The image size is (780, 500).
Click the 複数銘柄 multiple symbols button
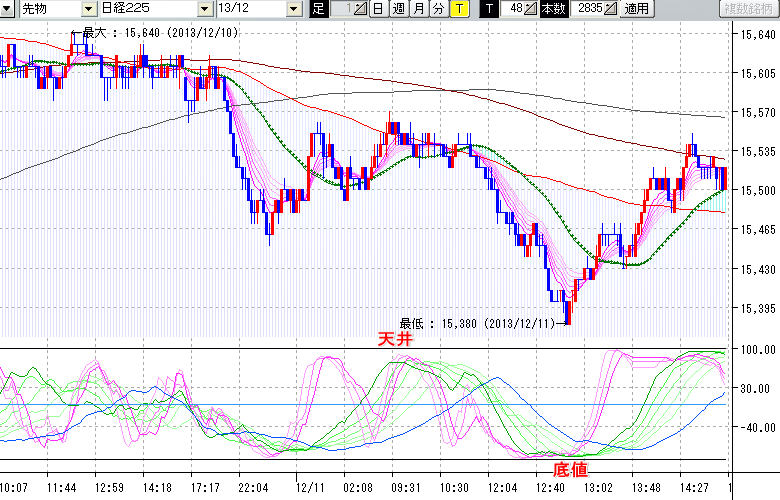(x=749, y=9)
